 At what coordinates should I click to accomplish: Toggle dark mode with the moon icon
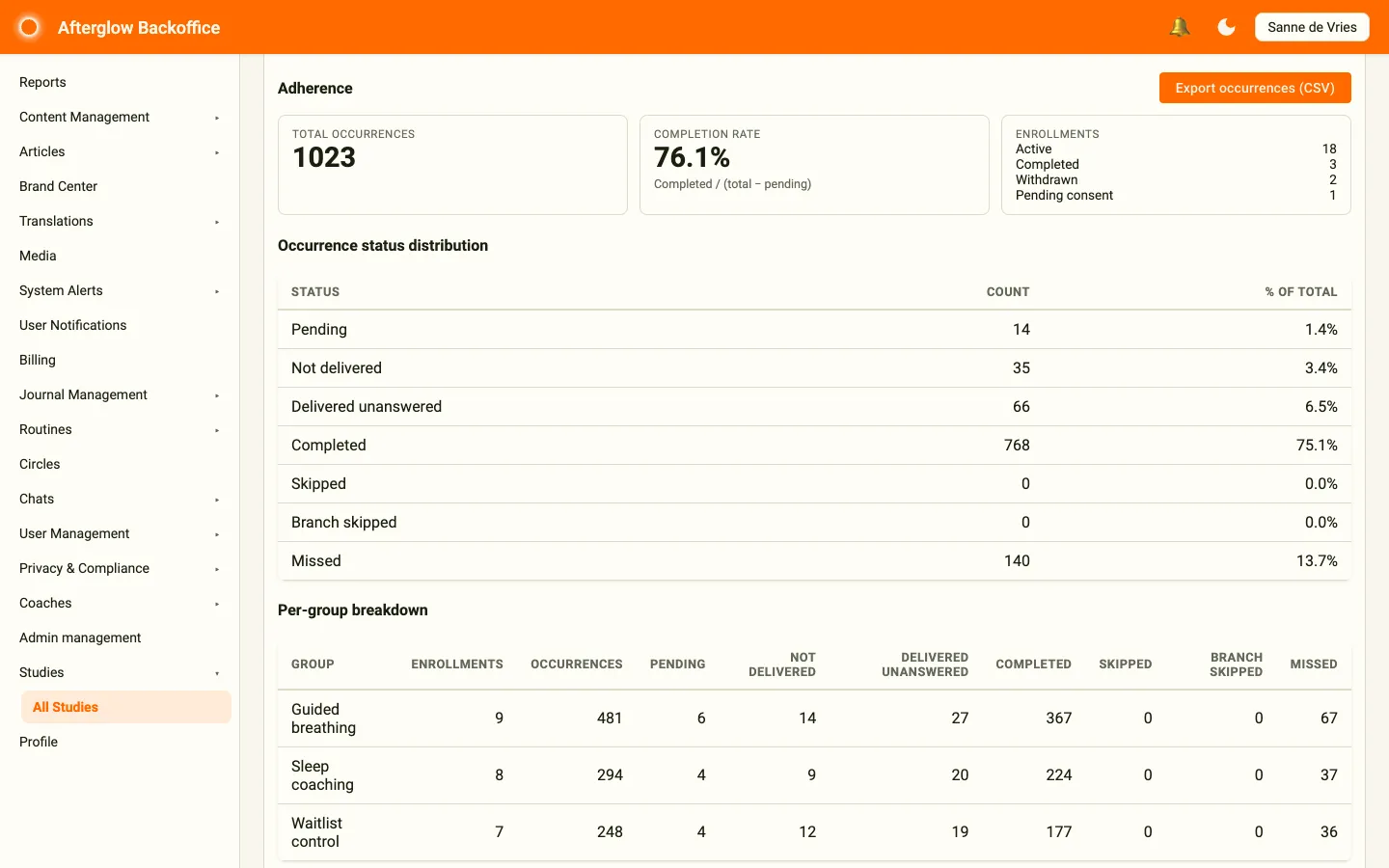(x=1226, y=27)
